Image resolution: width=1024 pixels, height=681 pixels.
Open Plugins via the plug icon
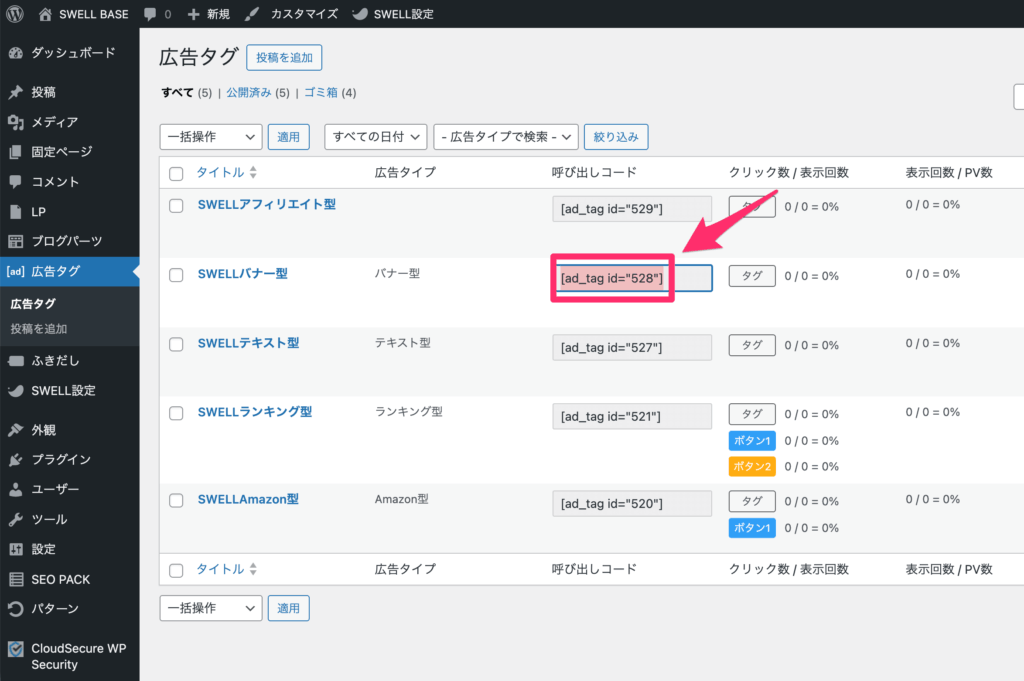pos(15,459)
